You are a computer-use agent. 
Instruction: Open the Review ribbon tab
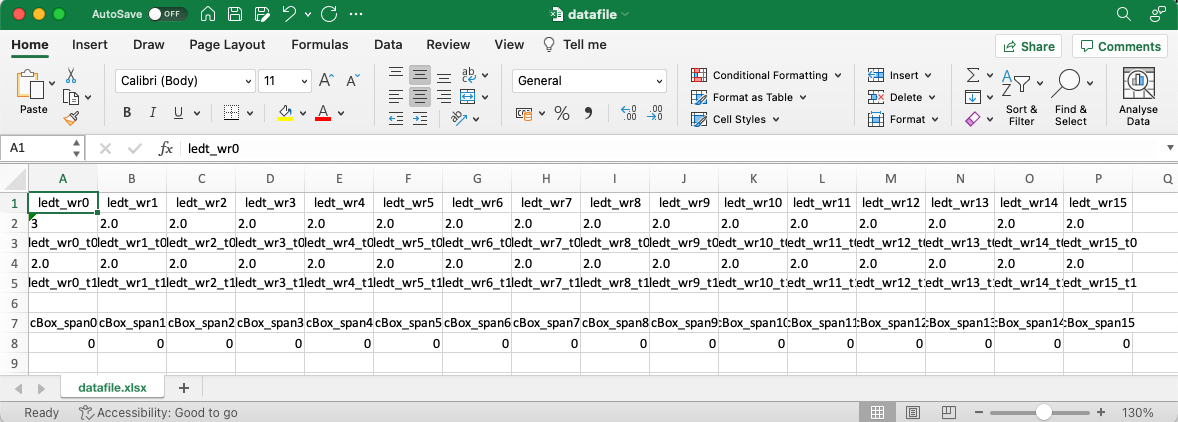449,45
